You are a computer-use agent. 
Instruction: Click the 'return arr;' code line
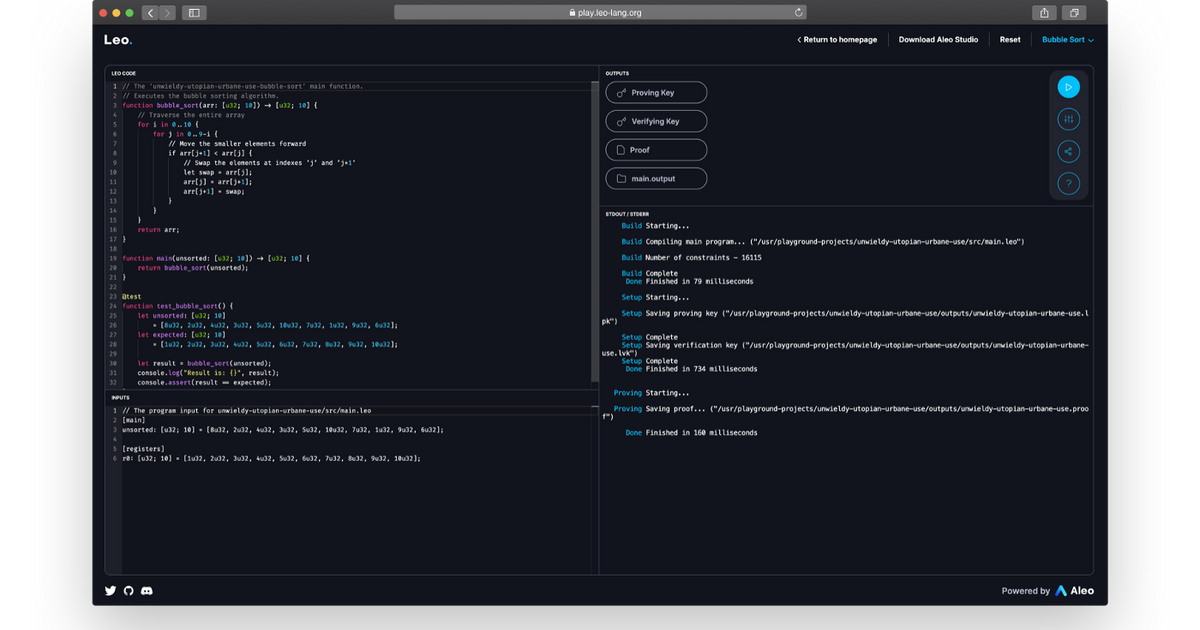[x=158, y=230]
